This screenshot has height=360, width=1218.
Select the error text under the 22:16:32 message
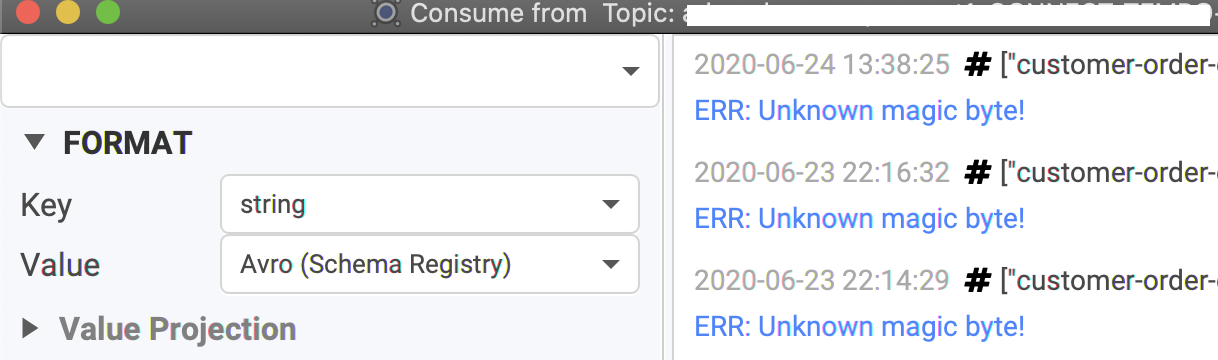click(x=860, y=218)
